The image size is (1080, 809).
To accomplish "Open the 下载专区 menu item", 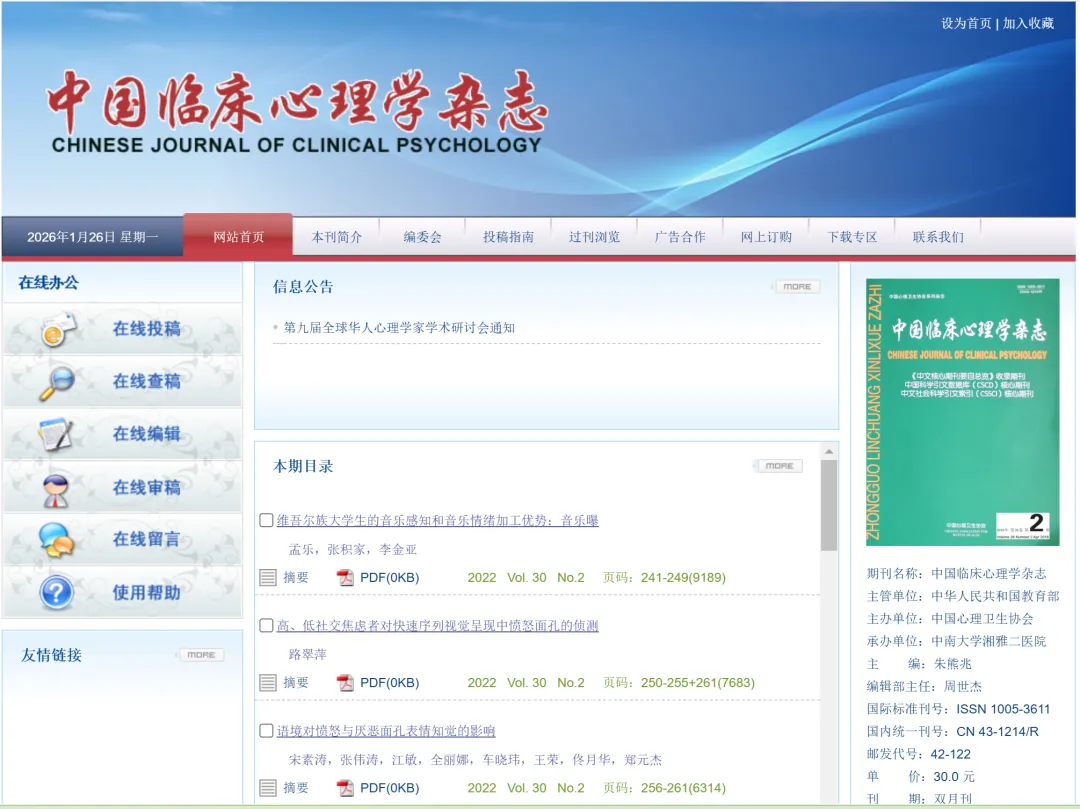I will (x=852, y=237).
